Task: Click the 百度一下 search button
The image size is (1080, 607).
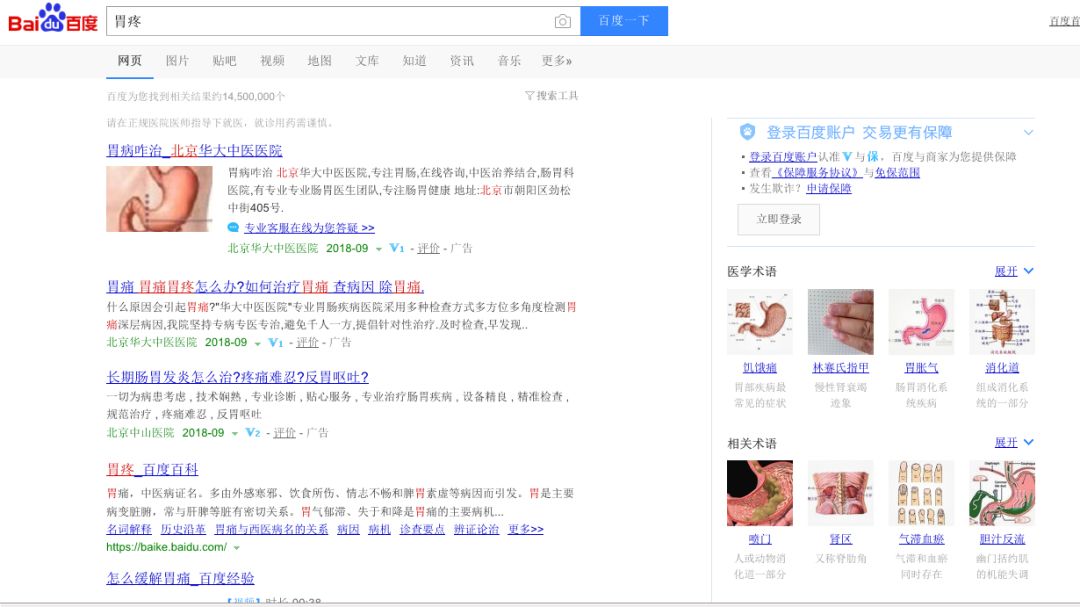Action: [623, 20]
